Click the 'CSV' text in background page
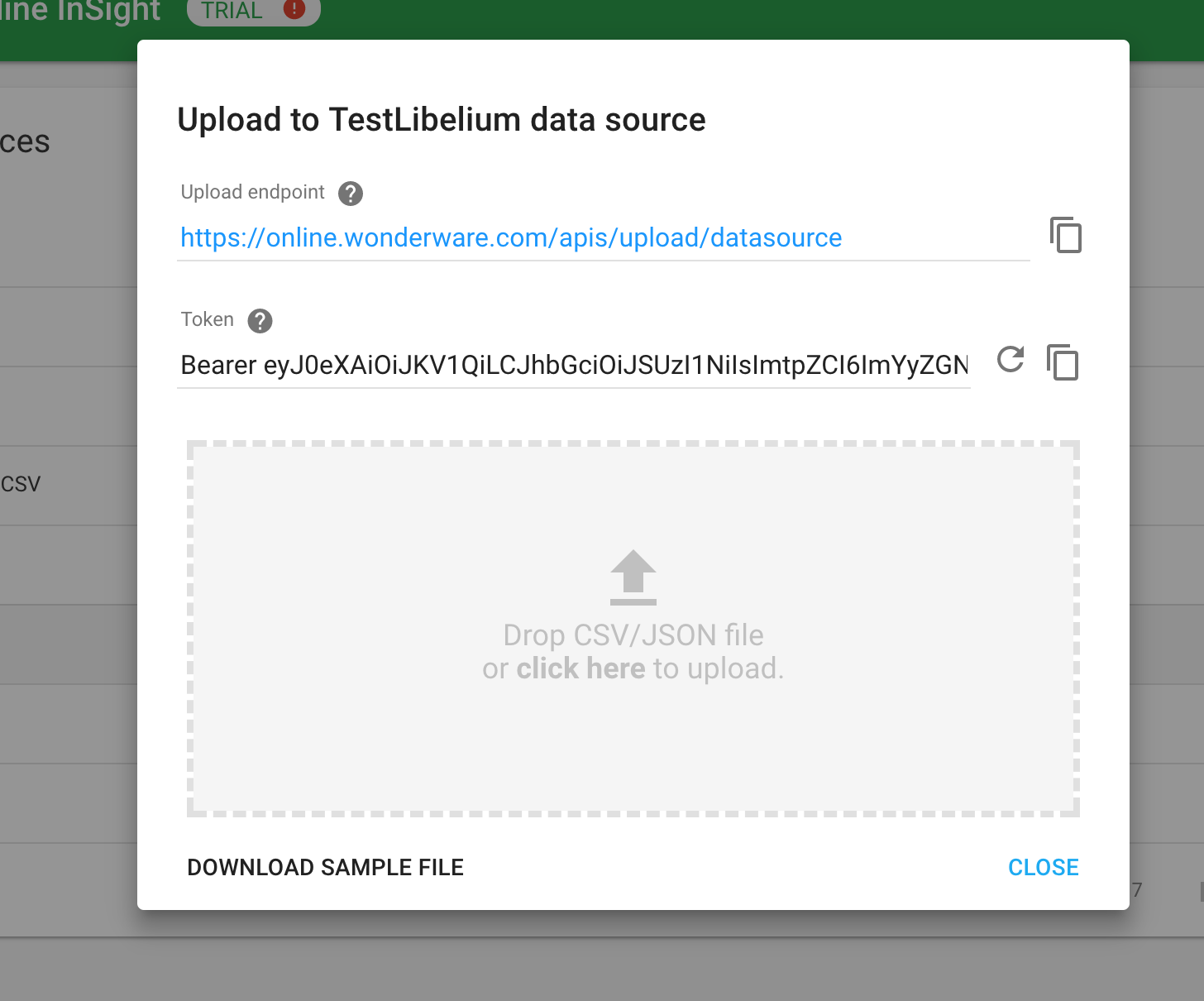Image resolution: width=1204 pixels, height=1001 pixels. point(21,484)
